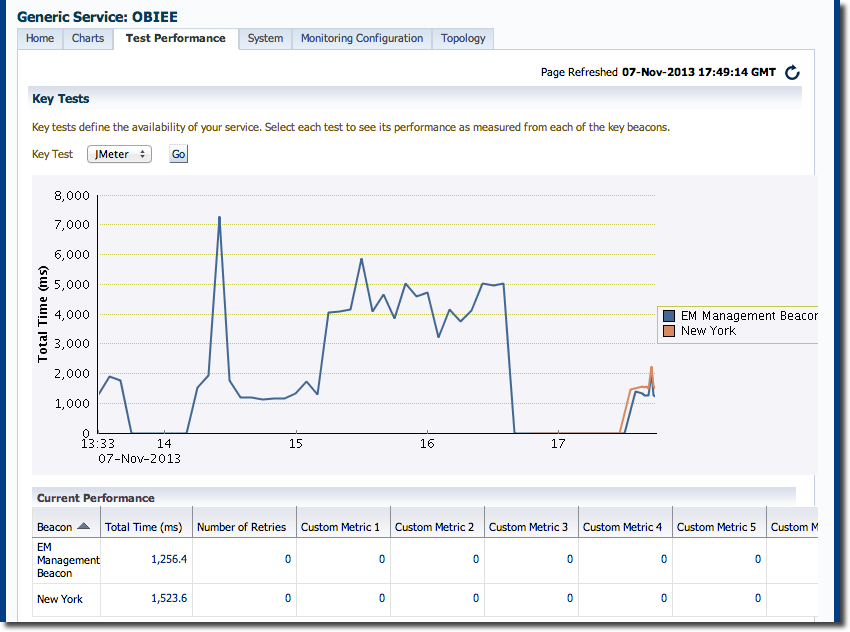Image resolution: width=850 pixels, height=632 pixels.
Task: Click the Total Time 1,256.4 value
Action: pos(168,560)
